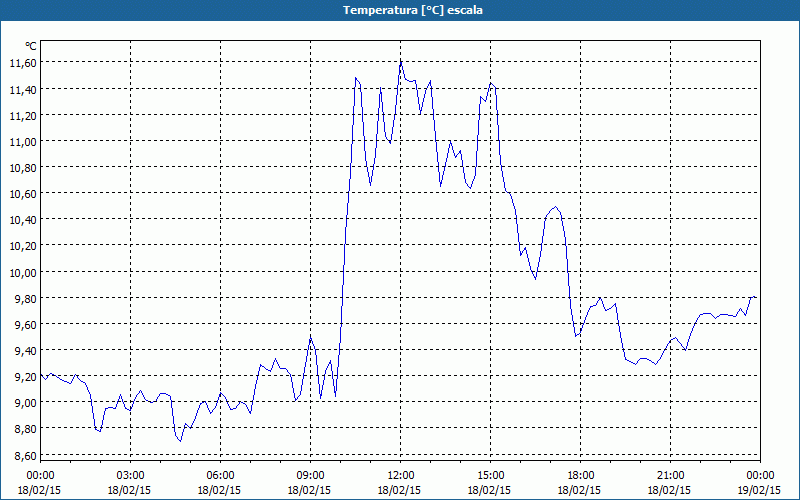The width and height of the screenshot is (800, 500).
Task: Select the 10,20 y-axis label
Action: (23, 245)
